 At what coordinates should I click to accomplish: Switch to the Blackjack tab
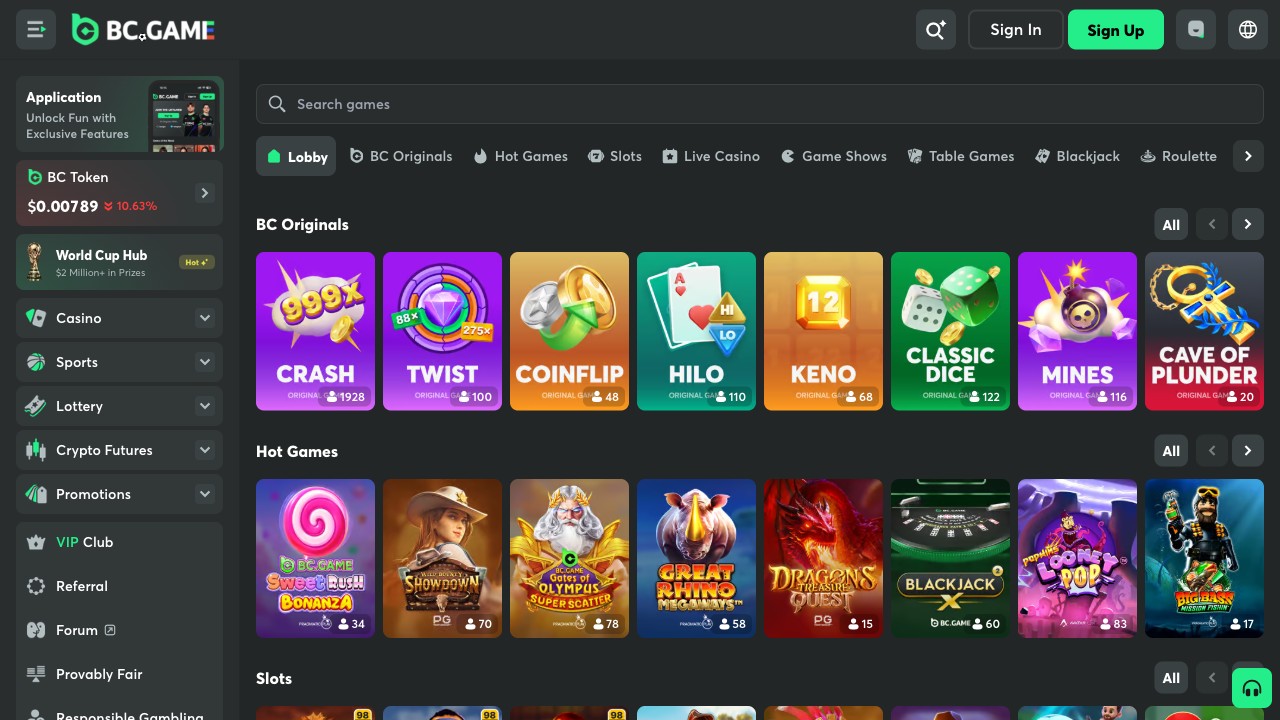1078,156
